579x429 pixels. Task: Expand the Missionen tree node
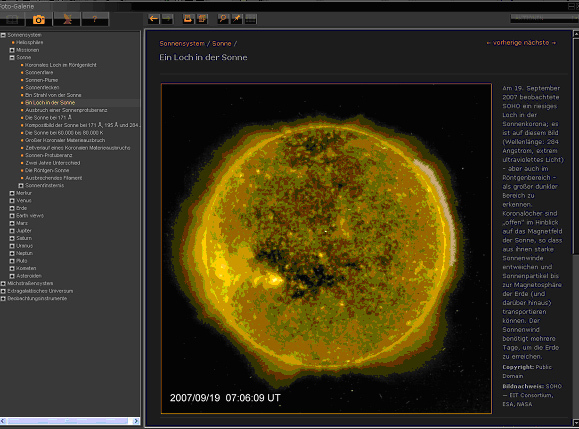12,50
